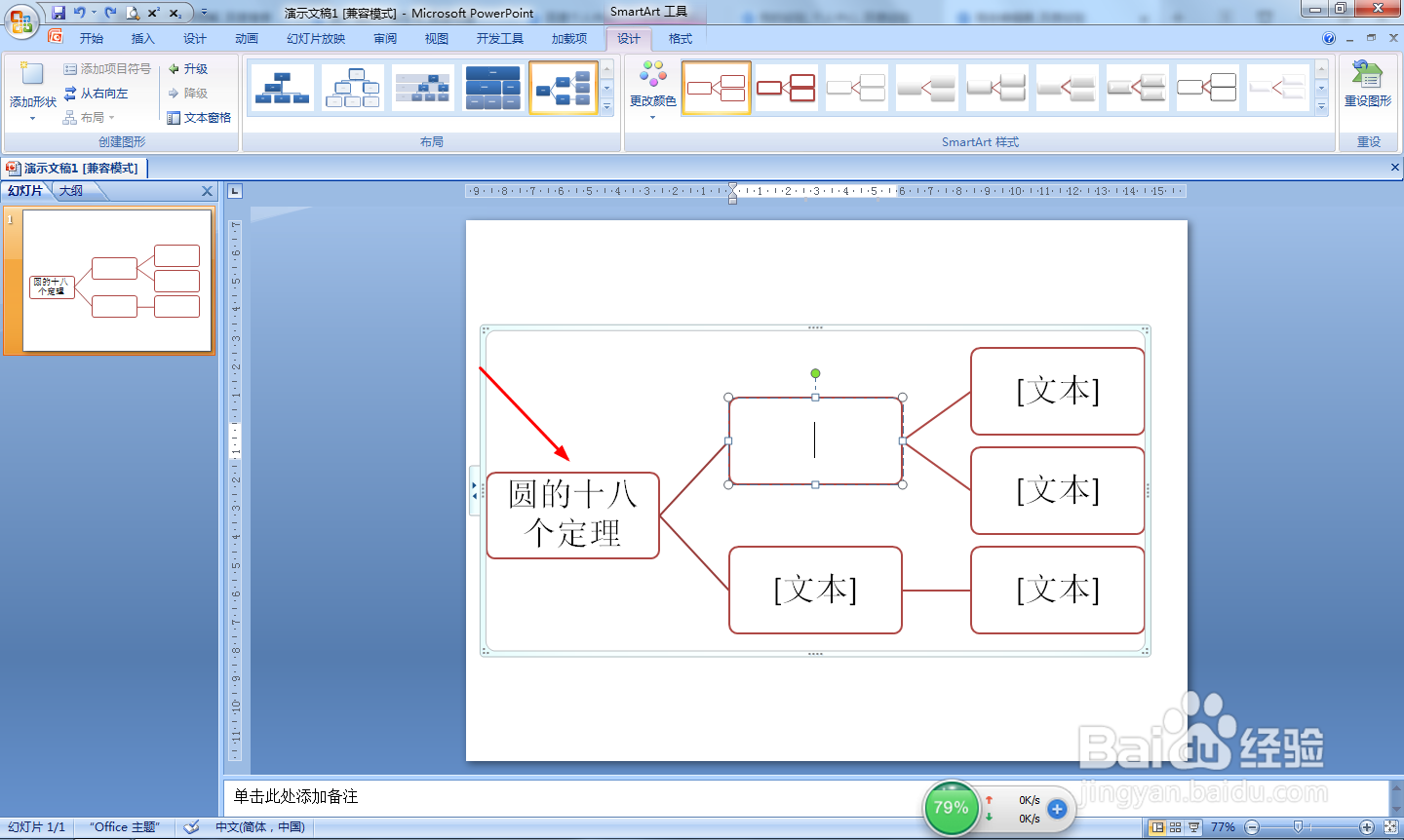
Task: Apply subscript from quick access toolbar
Action: click(x=175, y=13)
